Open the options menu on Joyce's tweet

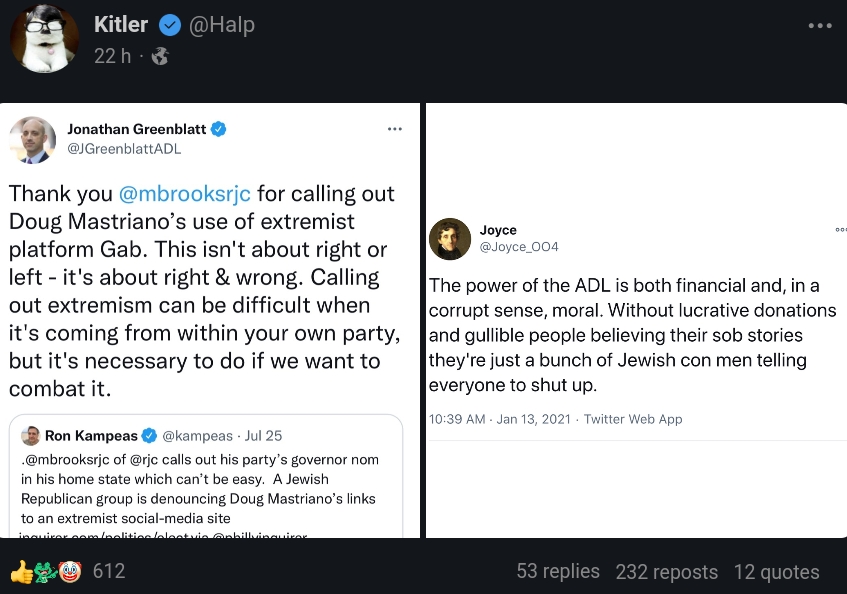pos(840,230)
